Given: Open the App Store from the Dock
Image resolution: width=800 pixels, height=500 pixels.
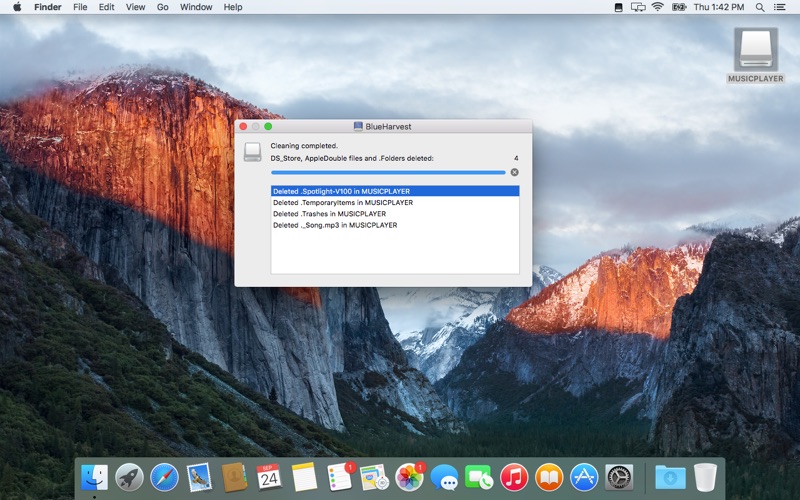Looking at the screenshot, I should (x=584, y=477).
